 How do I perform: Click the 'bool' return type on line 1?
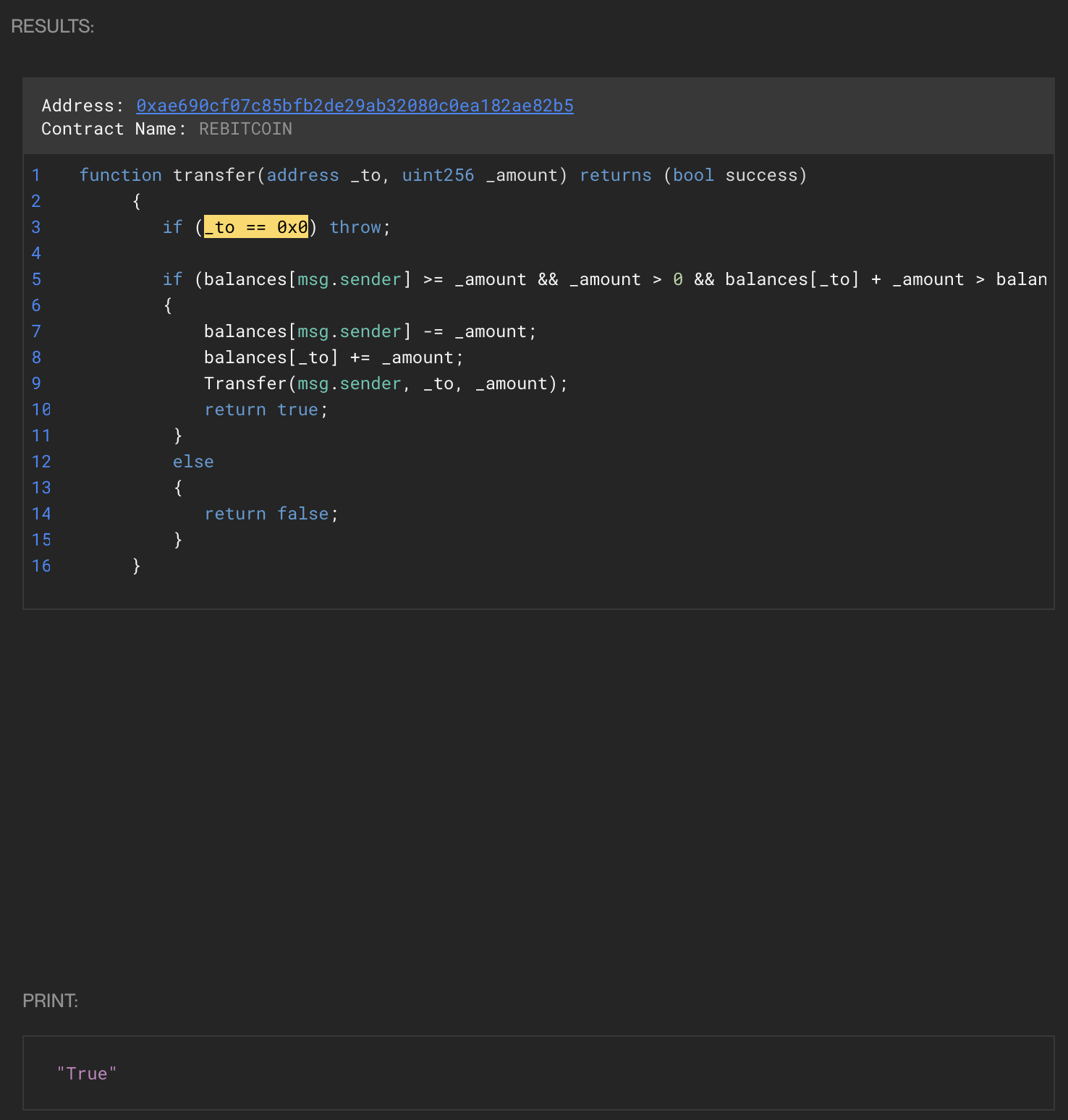pyautogui.click(x=693, y=175)
